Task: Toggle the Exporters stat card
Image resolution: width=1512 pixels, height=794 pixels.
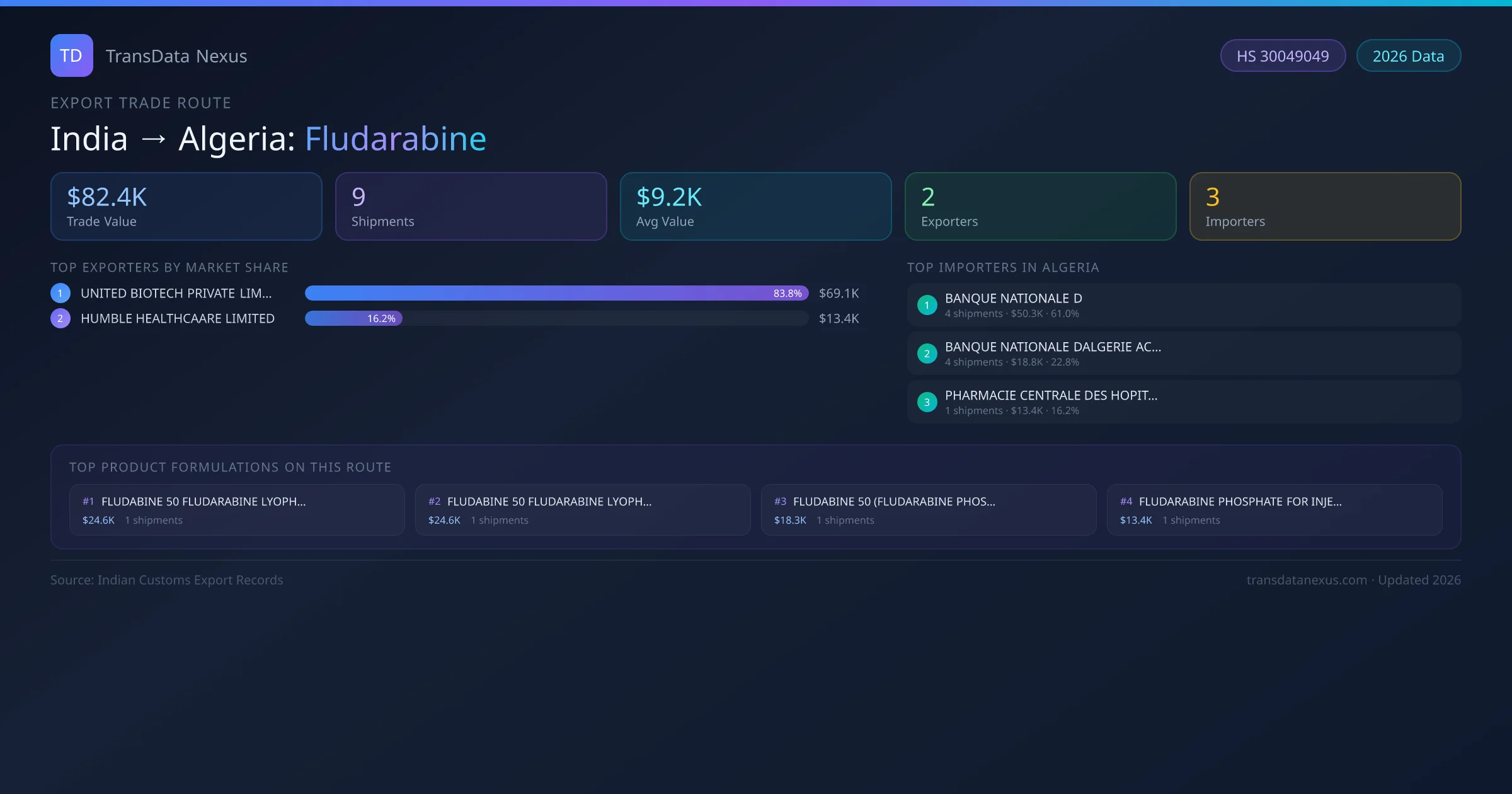Action: tap(1040, 206)
